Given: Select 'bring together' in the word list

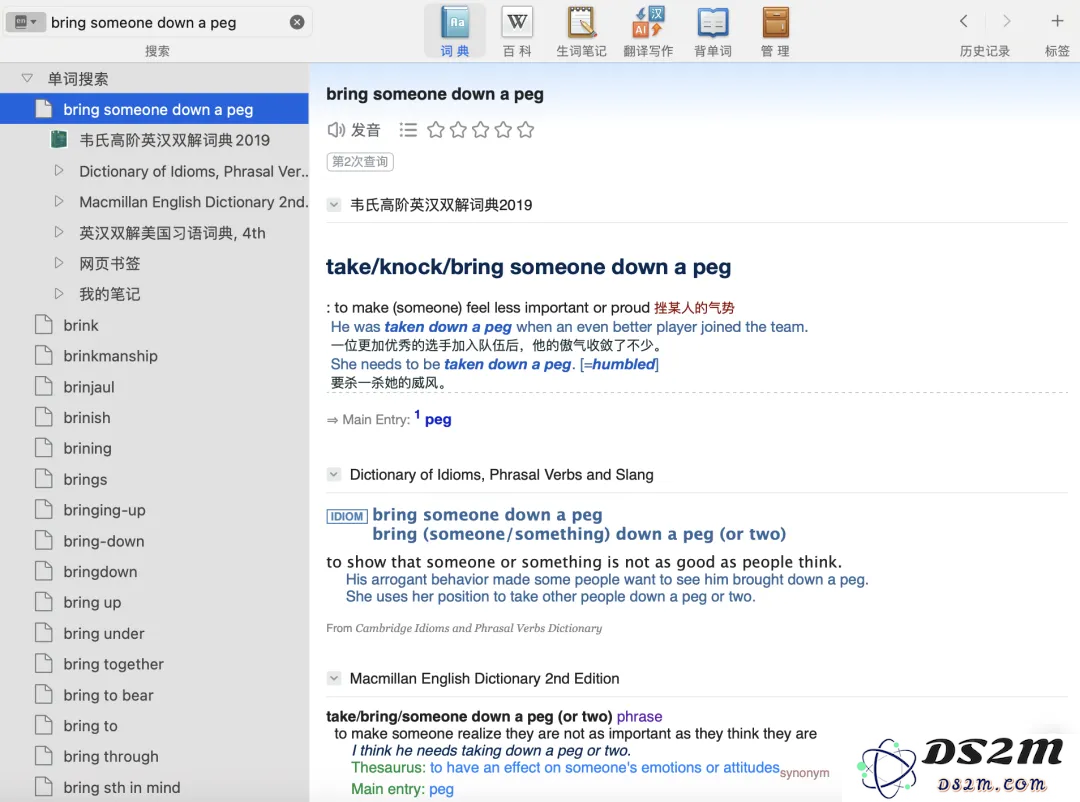Looking at the screenshot, I should coord(154,664).
